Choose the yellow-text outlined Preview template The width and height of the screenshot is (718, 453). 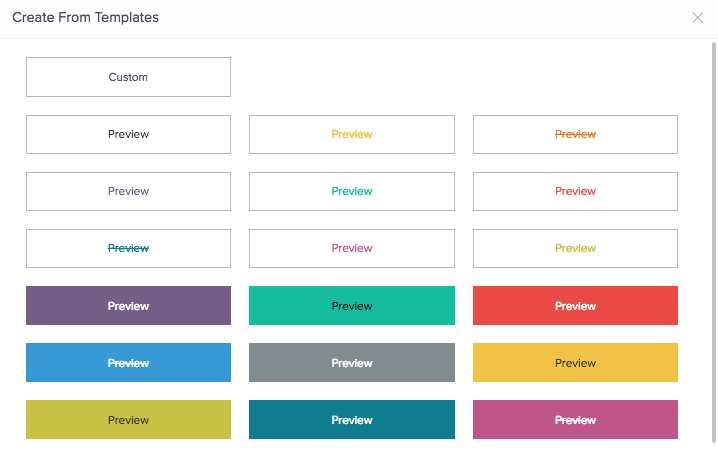click(352, 134)
